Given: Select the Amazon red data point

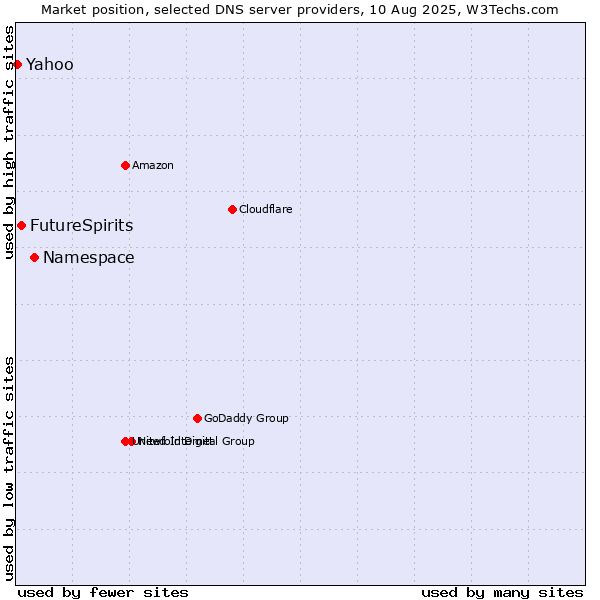Looking at the screenshot, I should tap(125, 165).
